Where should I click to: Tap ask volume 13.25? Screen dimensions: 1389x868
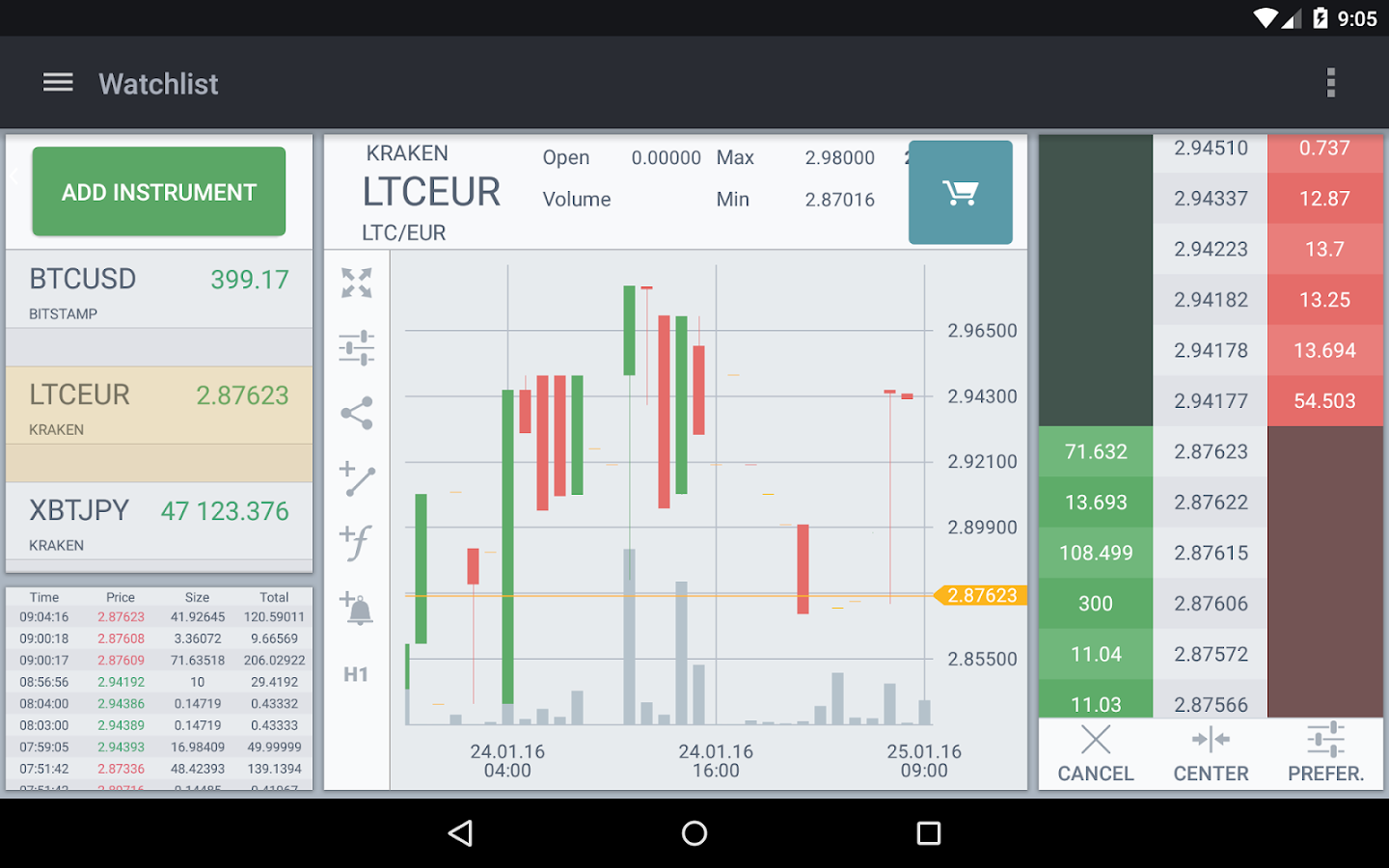pos(1325,300)
